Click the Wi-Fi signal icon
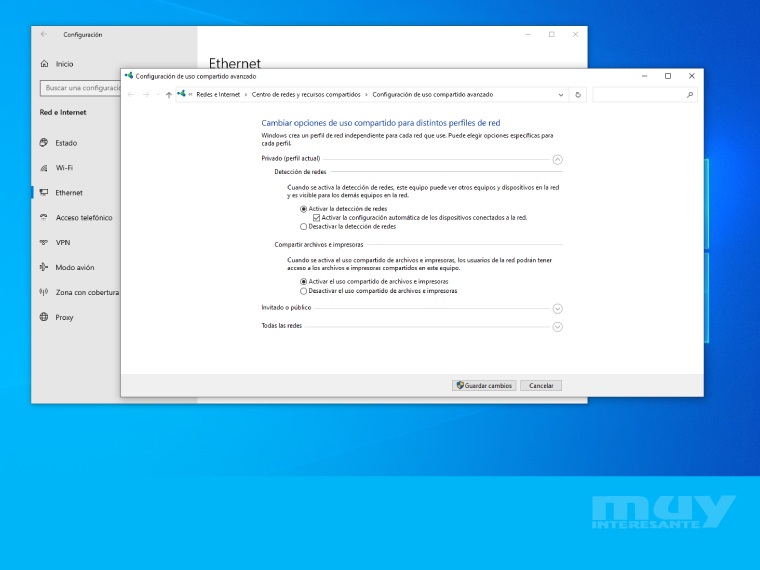This screenshot has width=760, height=570. pos(44,168)
